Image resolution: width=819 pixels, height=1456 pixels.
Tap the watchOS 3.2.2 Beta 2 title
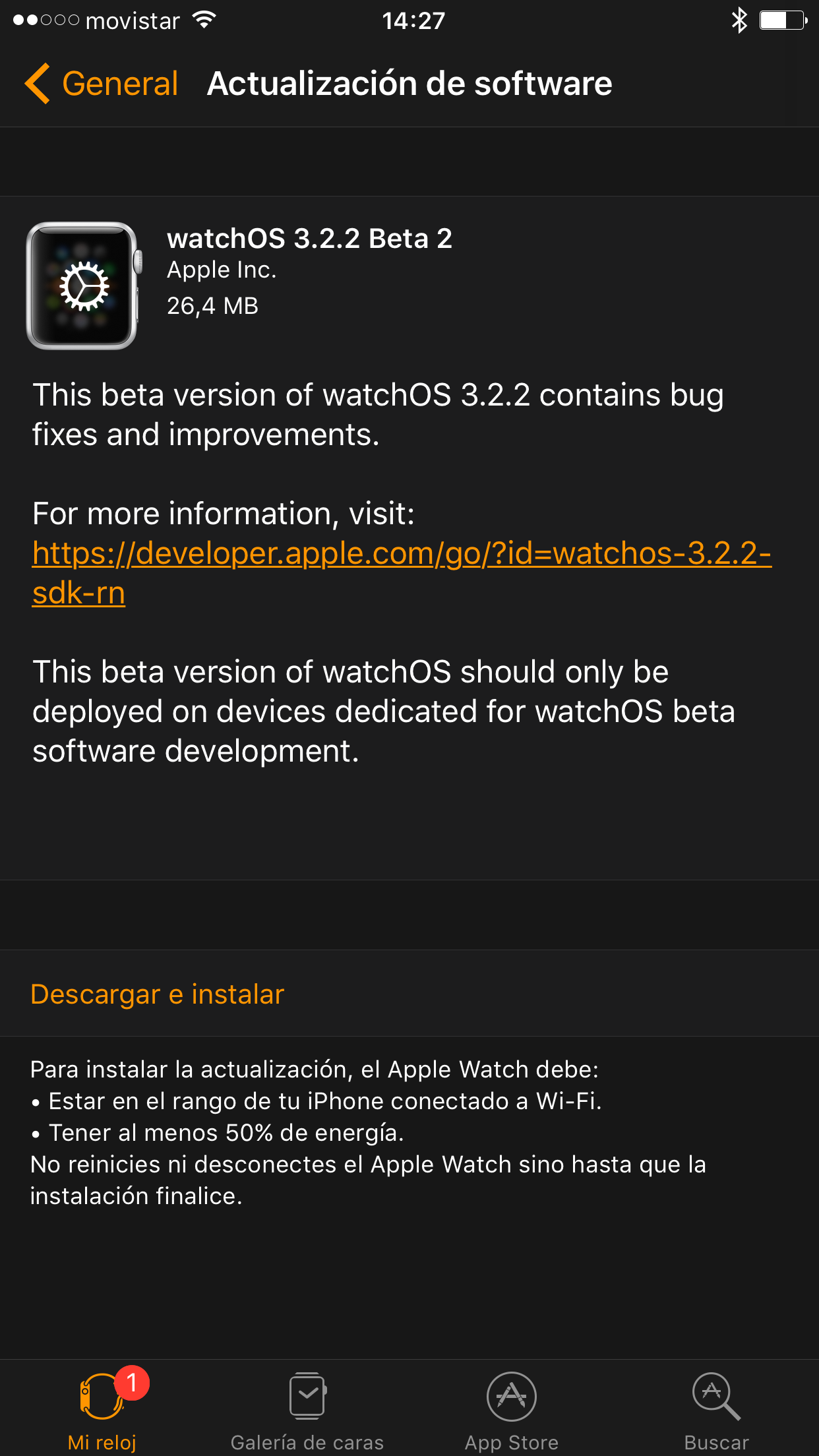pyautogui.click(x=309, y=239)
